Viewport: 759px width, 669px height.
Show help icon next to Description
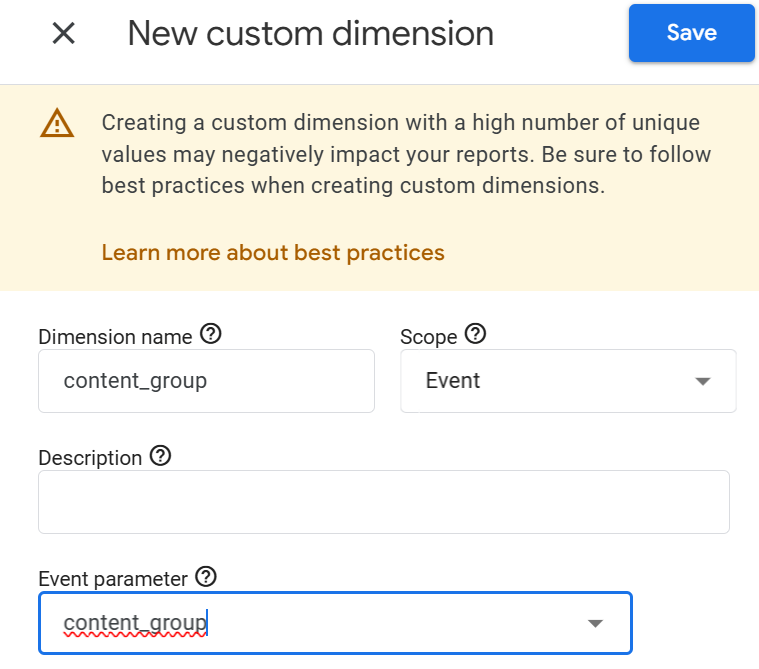(160, 456)
